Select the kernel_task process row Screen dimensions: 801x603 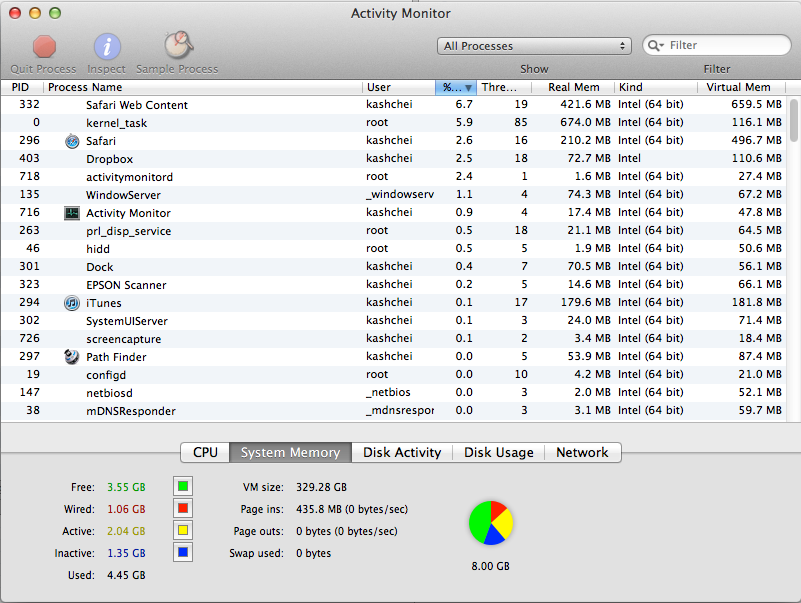tap(393, 123)
